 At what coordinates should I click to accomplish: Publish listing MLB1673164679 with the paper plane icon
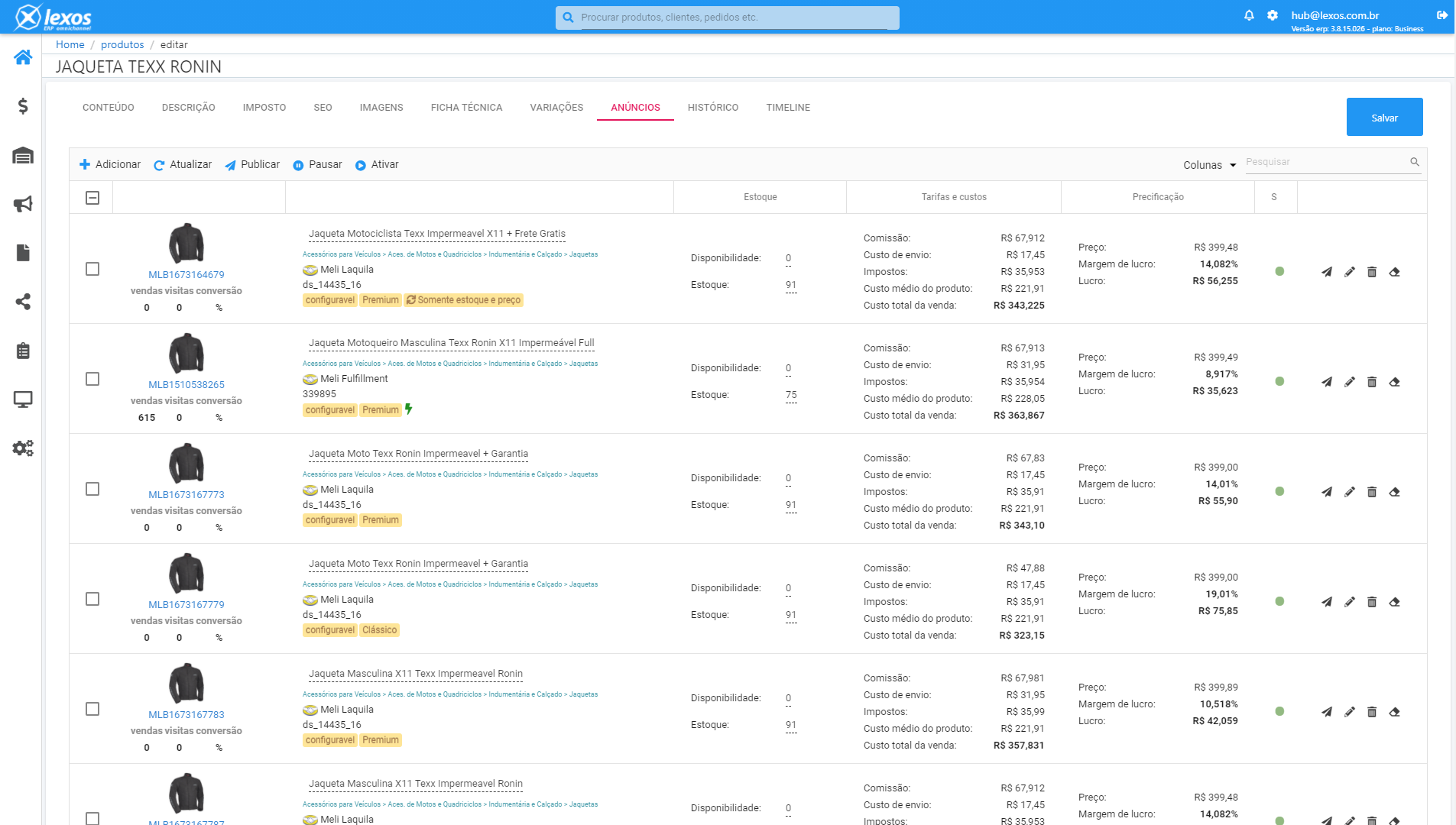1327,272
